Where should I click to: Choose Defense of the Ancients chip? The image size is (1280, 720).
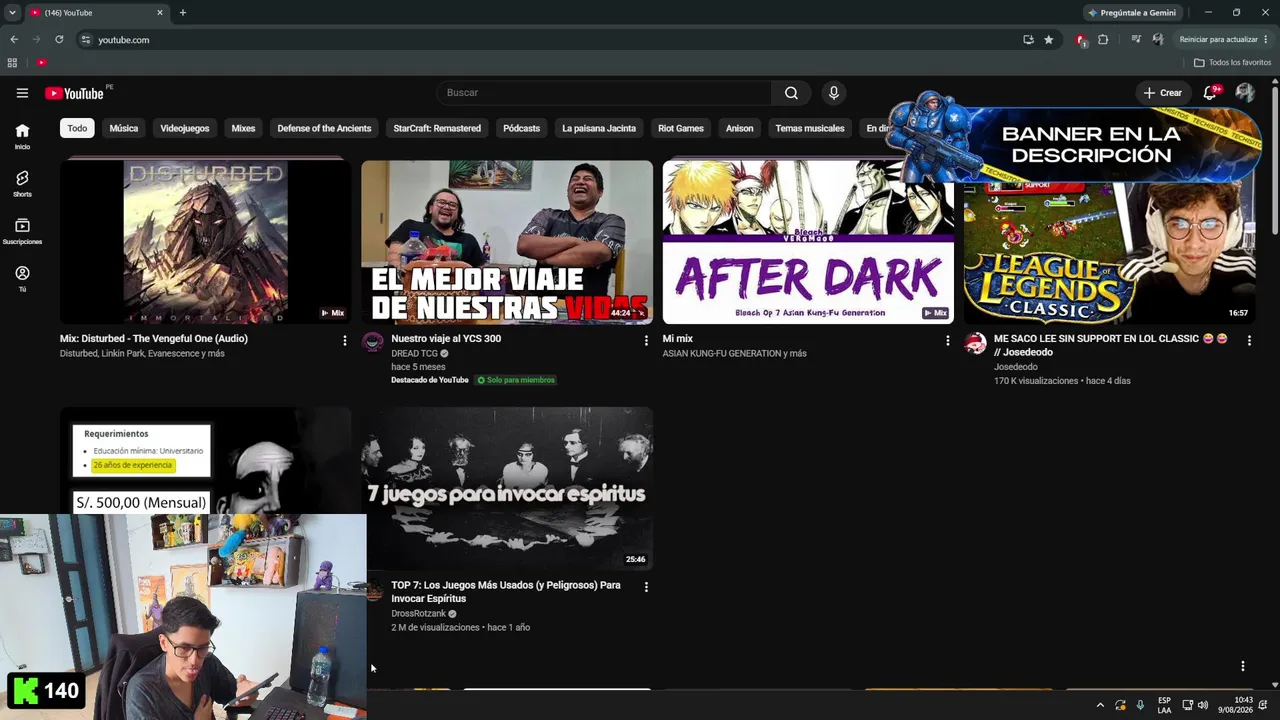pos(324,128)
